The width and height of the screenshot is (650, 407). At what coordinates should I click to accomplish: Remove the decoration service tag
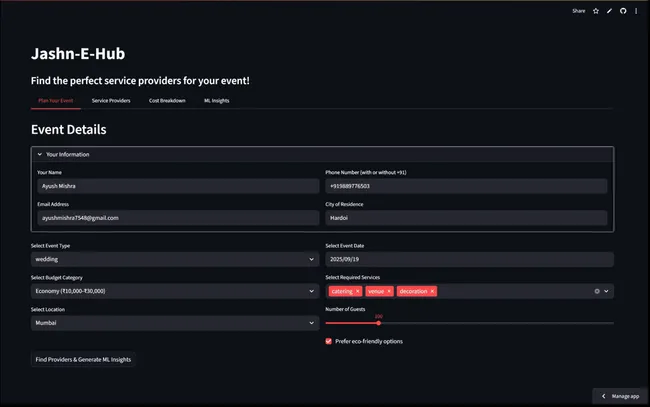[432, 291]
